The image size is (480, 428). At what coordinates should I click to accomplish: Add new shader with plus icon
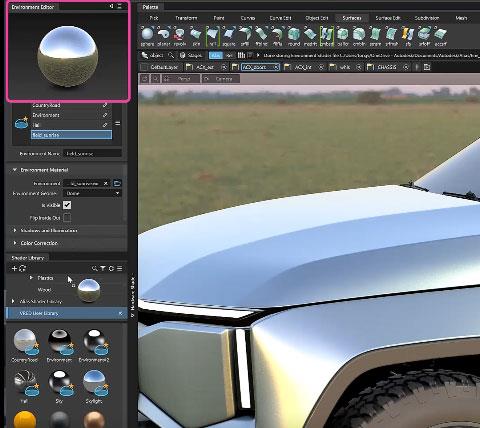14,268
